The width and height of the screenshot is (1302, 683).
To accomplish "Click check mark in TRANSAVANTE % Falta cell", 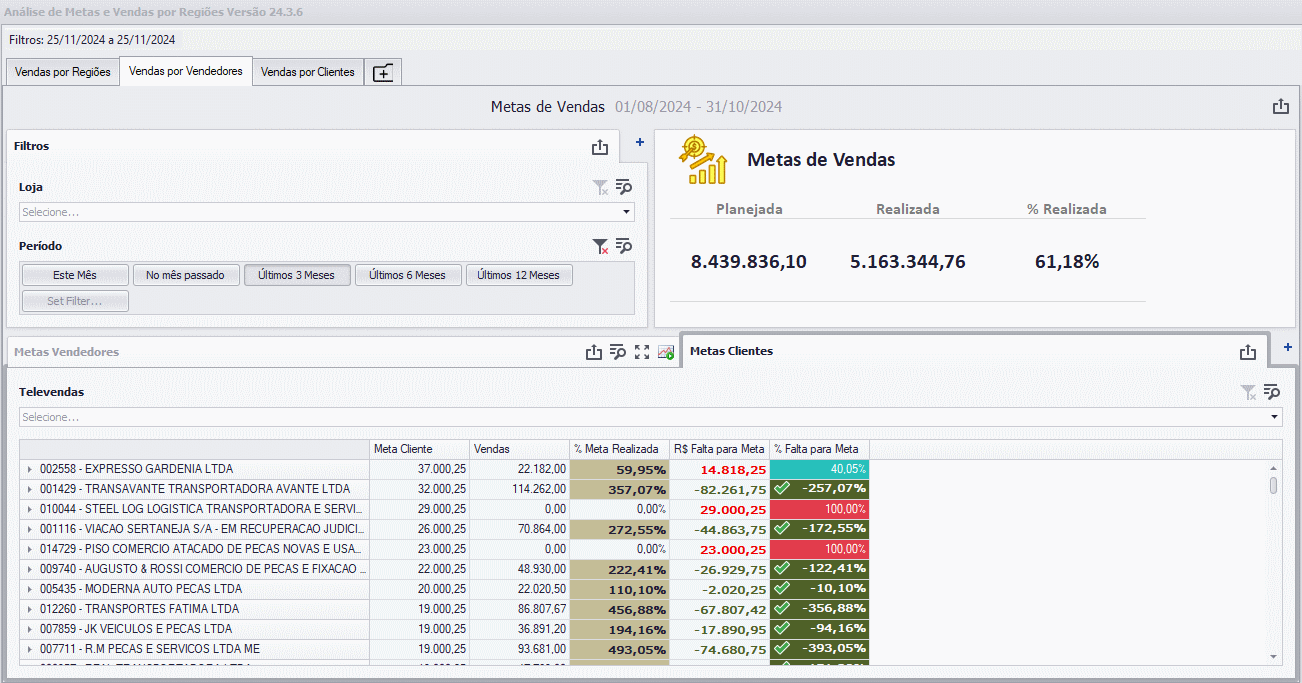I will click(782, 488).
